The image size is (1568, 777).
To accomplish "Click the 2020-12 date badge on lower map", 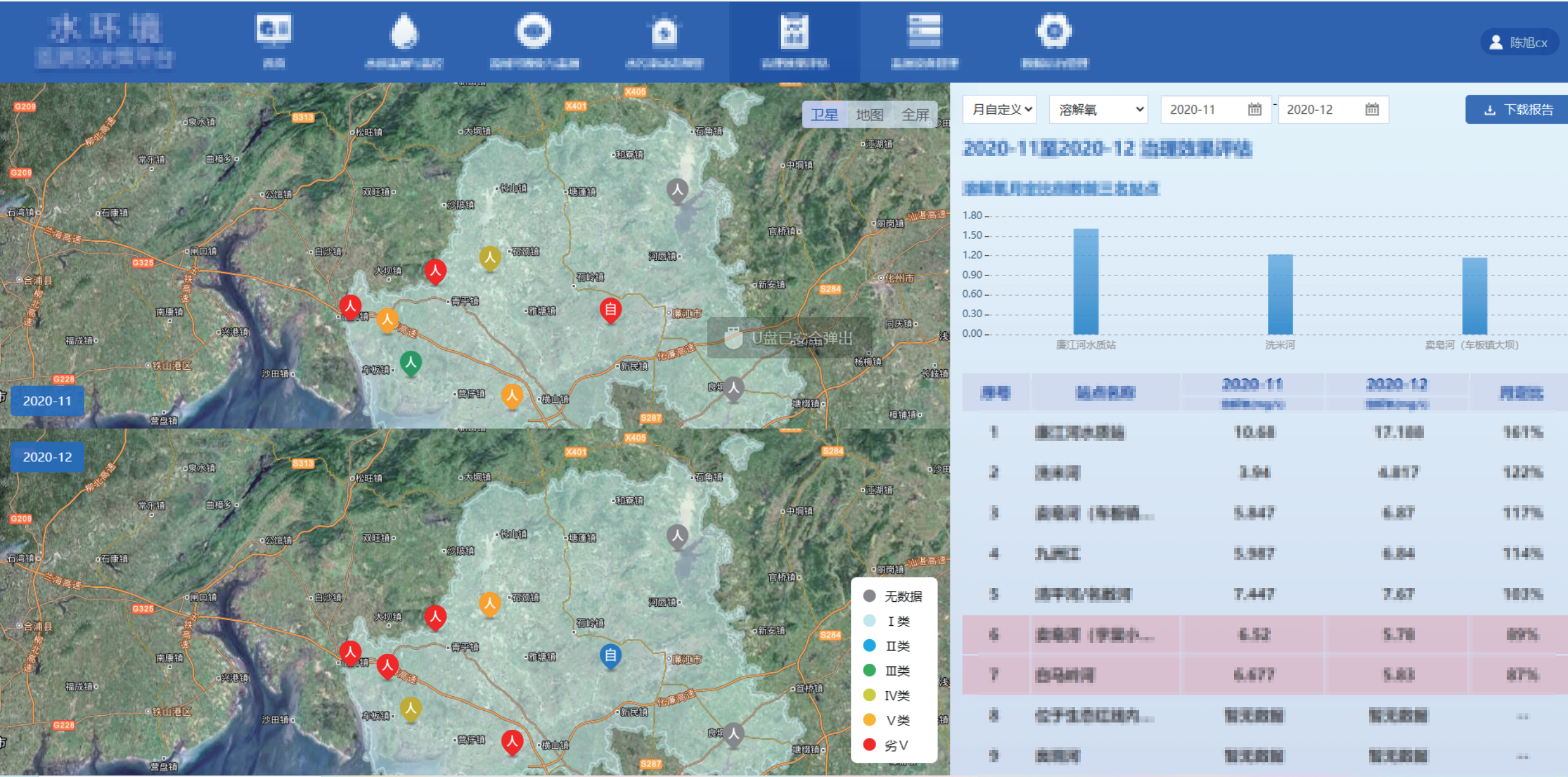I will pyautogui.click(x=47, y=457).
